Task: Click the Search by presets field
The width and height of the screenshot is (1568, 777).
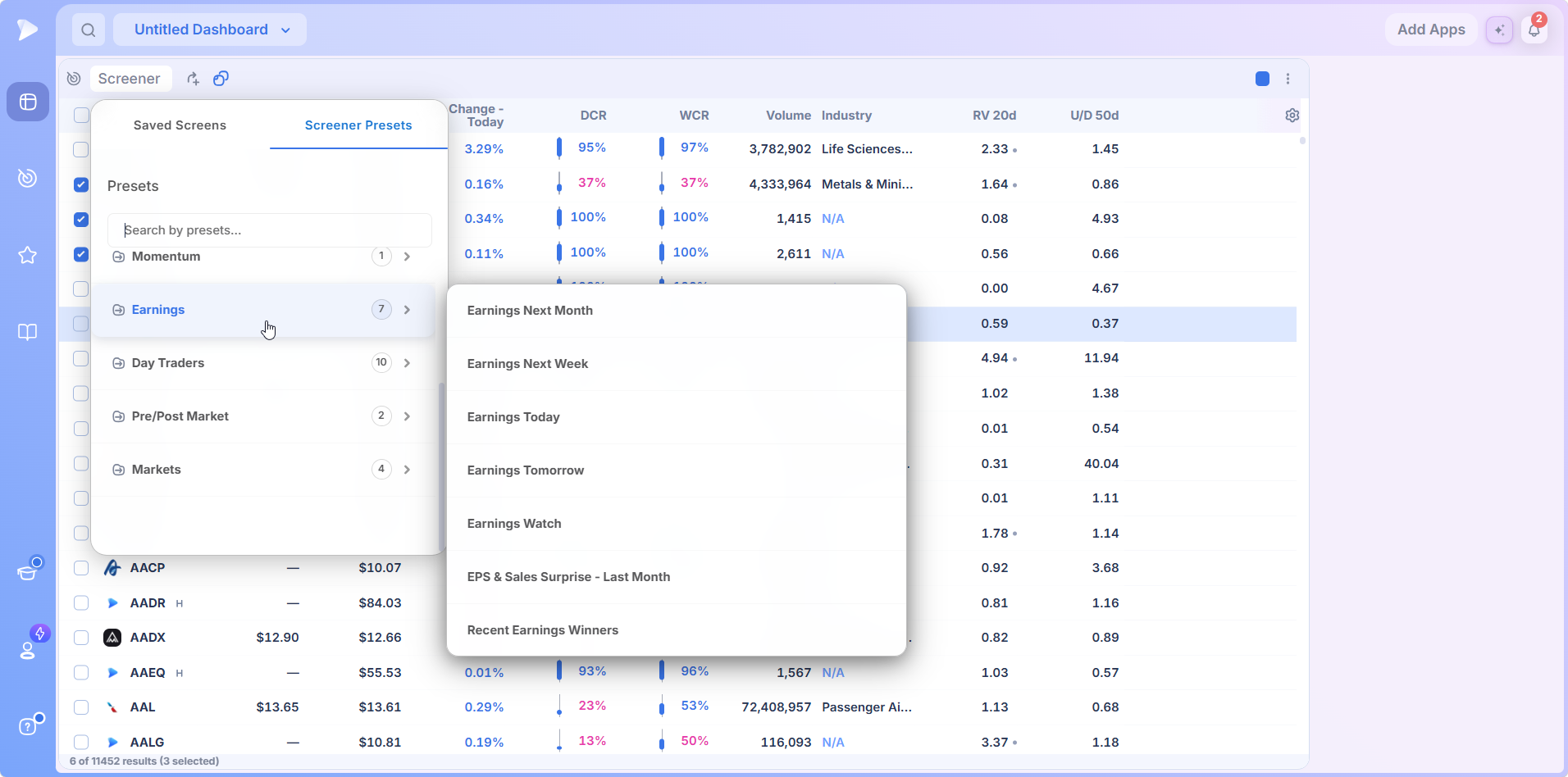Action: (270, 230)
